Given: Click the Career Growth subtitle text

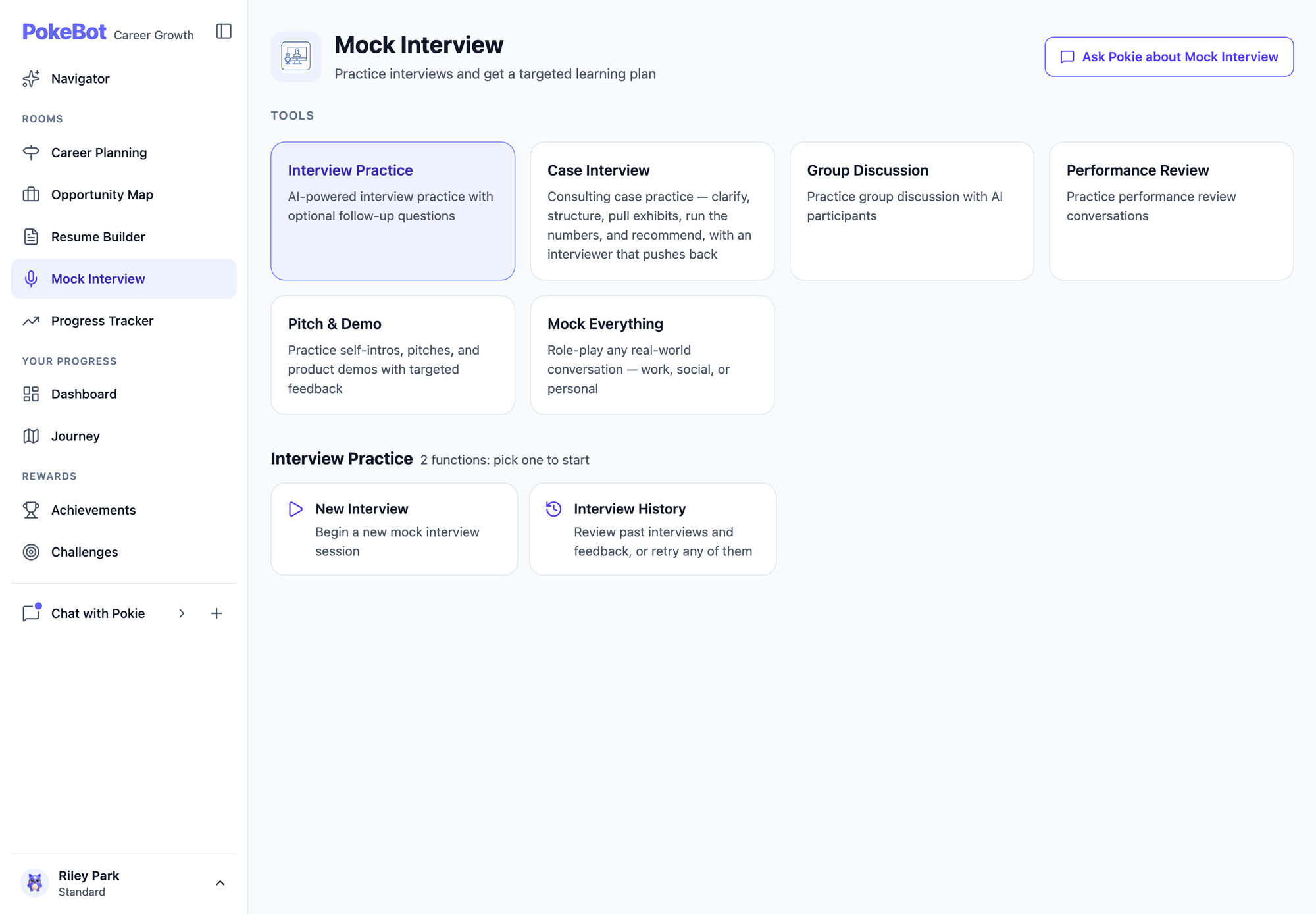Looking at the screenshot, I should coord(154,35).
